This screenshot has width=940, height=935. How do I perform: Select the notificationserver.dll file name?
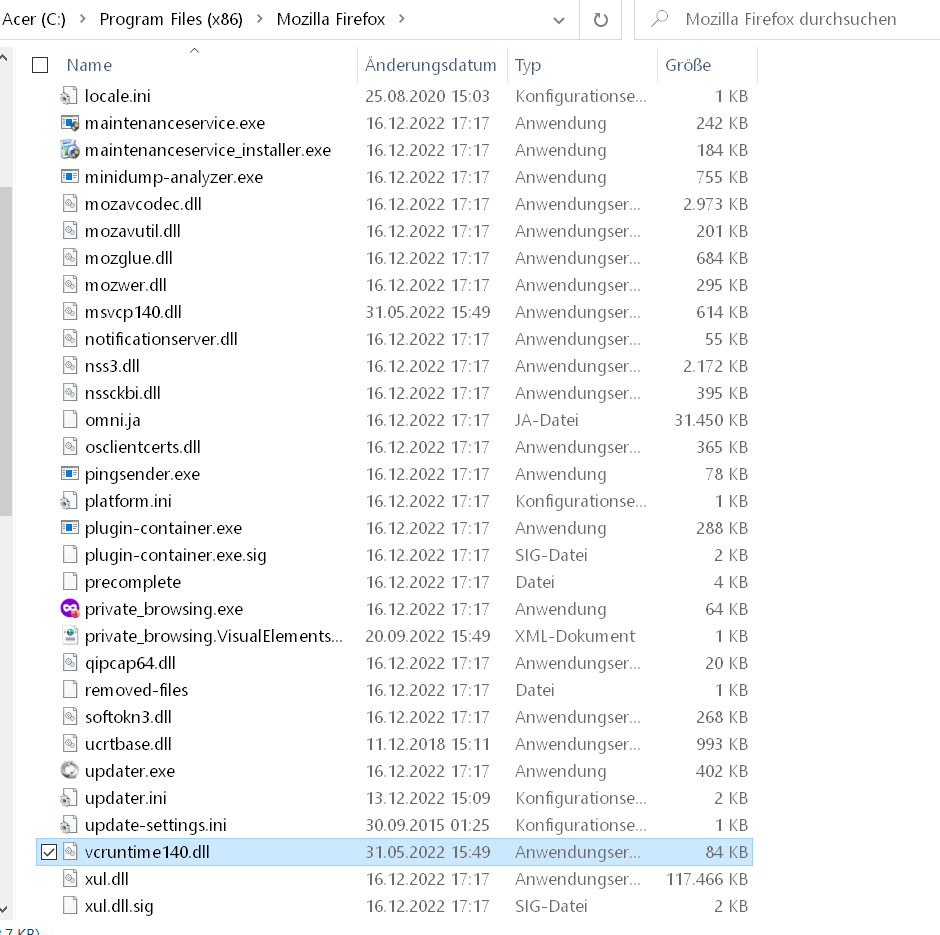(161, 339)
